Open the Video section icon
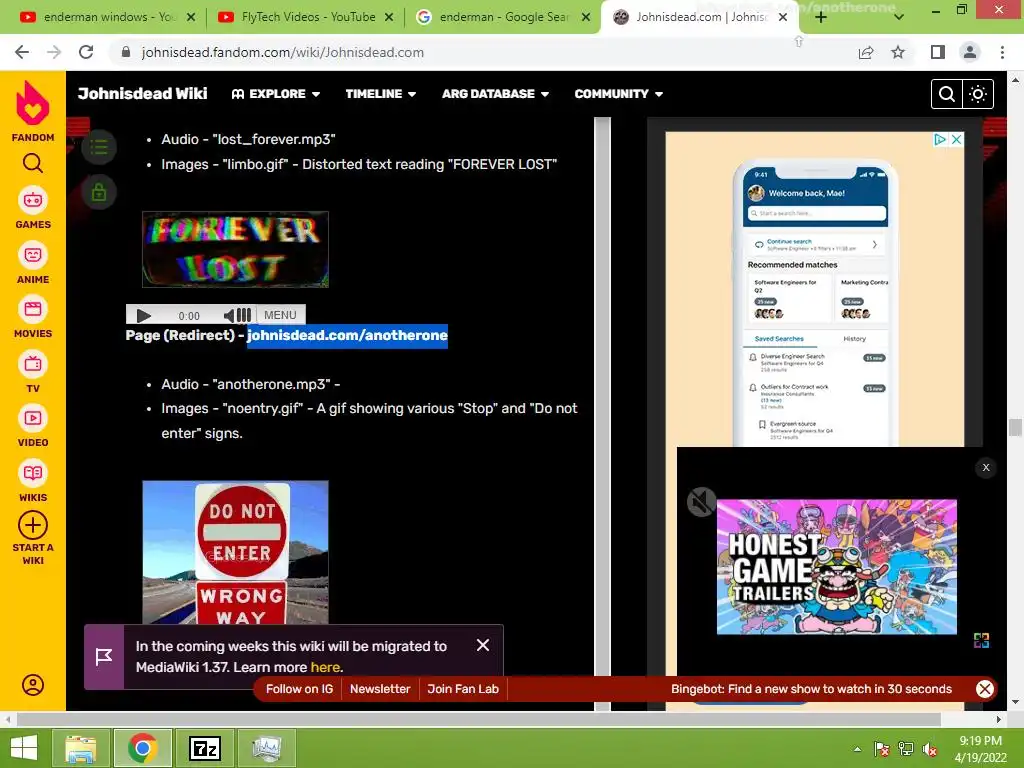 33,418
